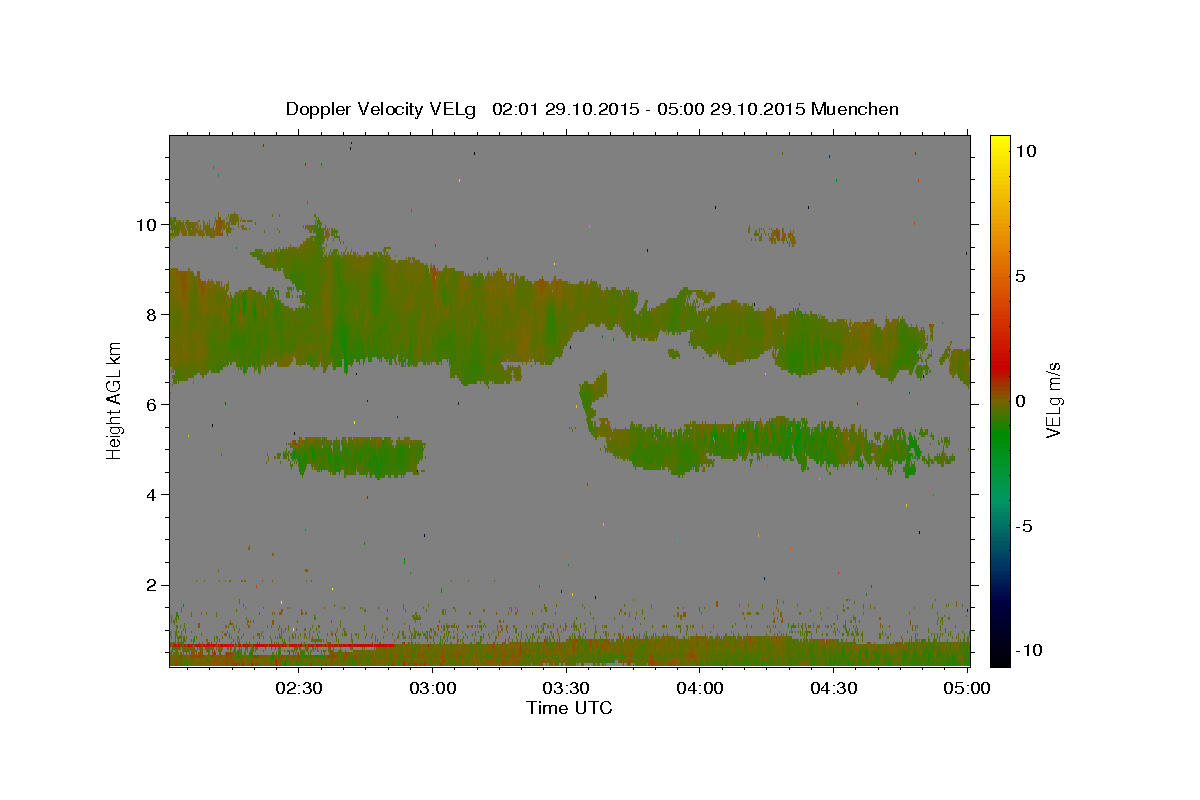
Task: Click the colorbar tick label '5' above zero
Action: pos(1020,276)
